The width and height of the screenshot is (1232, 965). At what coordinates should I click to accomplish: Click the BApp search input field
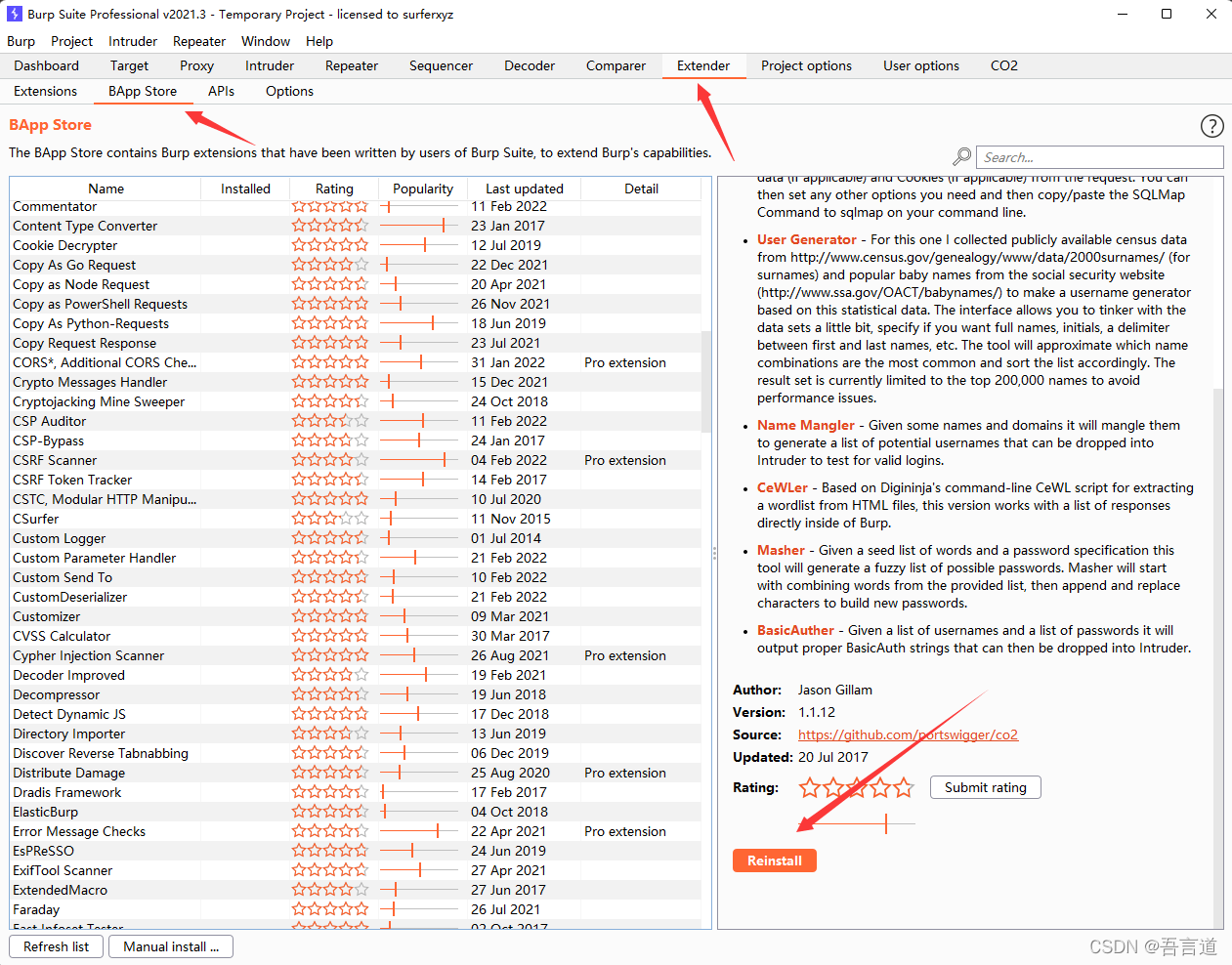(1099, 157)
